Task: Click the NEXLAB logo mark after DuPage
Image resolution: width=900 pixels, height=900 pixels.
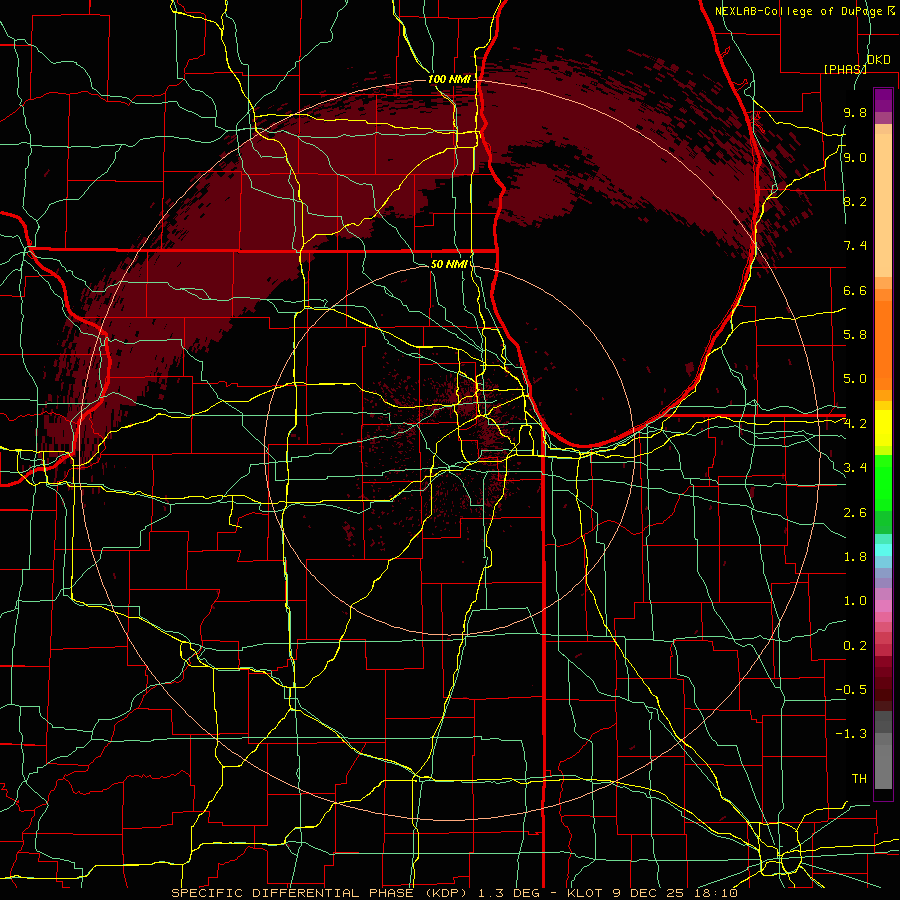Action: pos(891,11)
